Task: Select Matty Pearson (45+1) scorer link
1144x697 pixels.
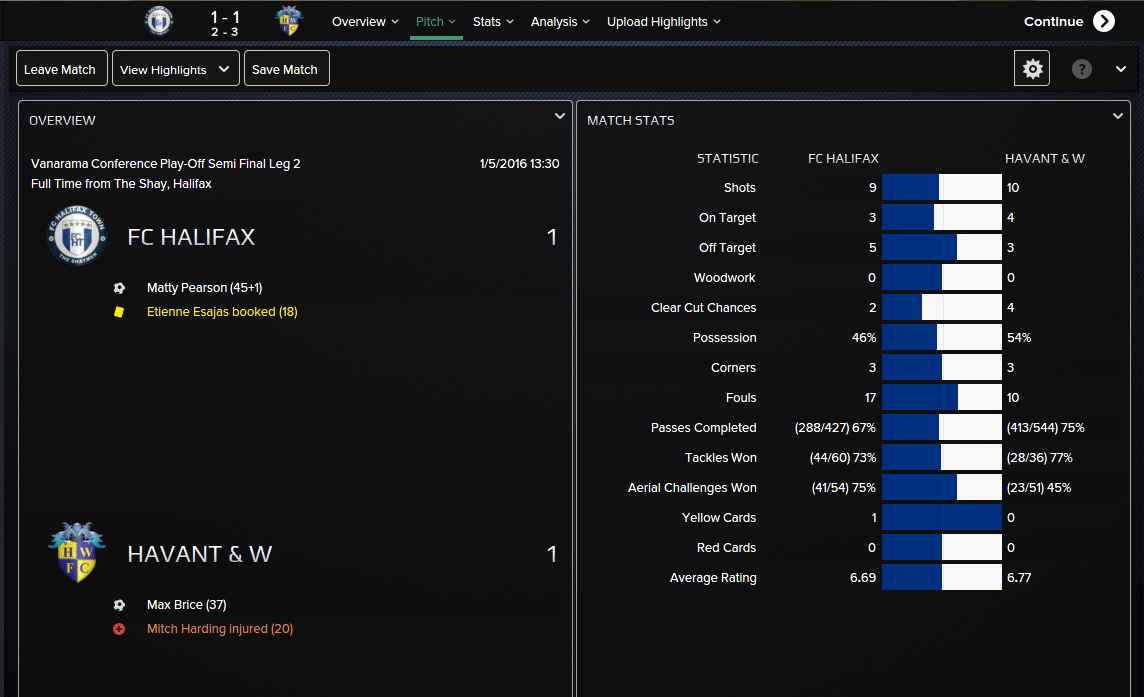Action: pyautogui.click(x=204, y=288)
